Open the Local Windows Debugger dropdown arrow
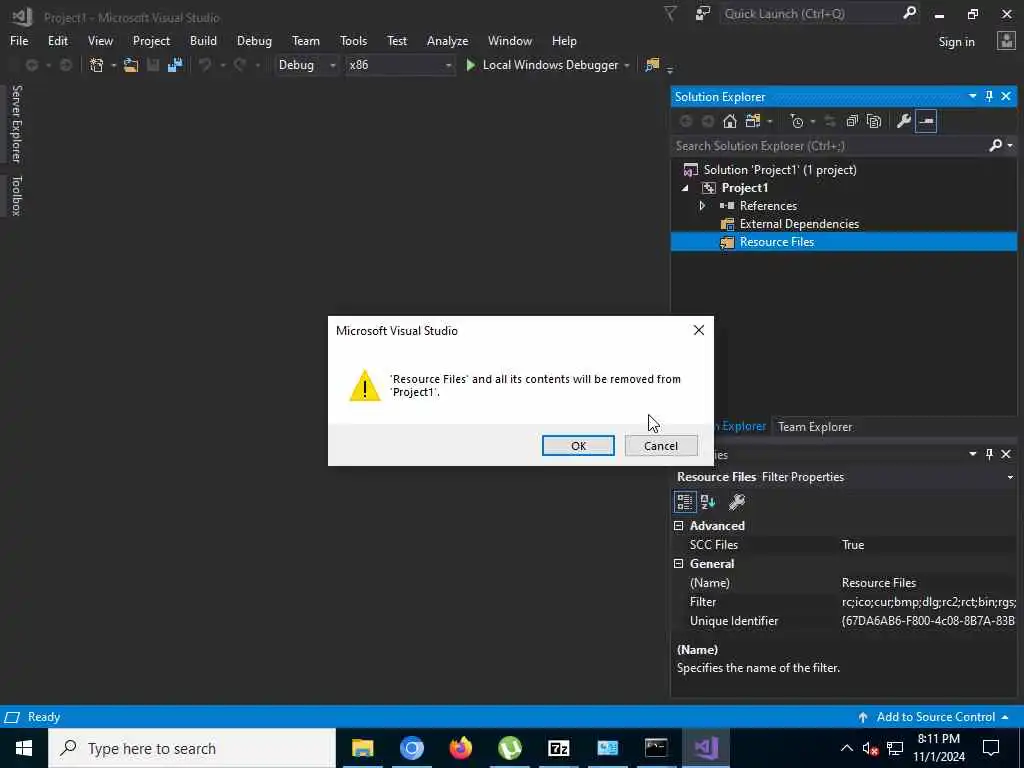Image resolution: width=1024 pixels, height=768 pixels. coord(627,65)
